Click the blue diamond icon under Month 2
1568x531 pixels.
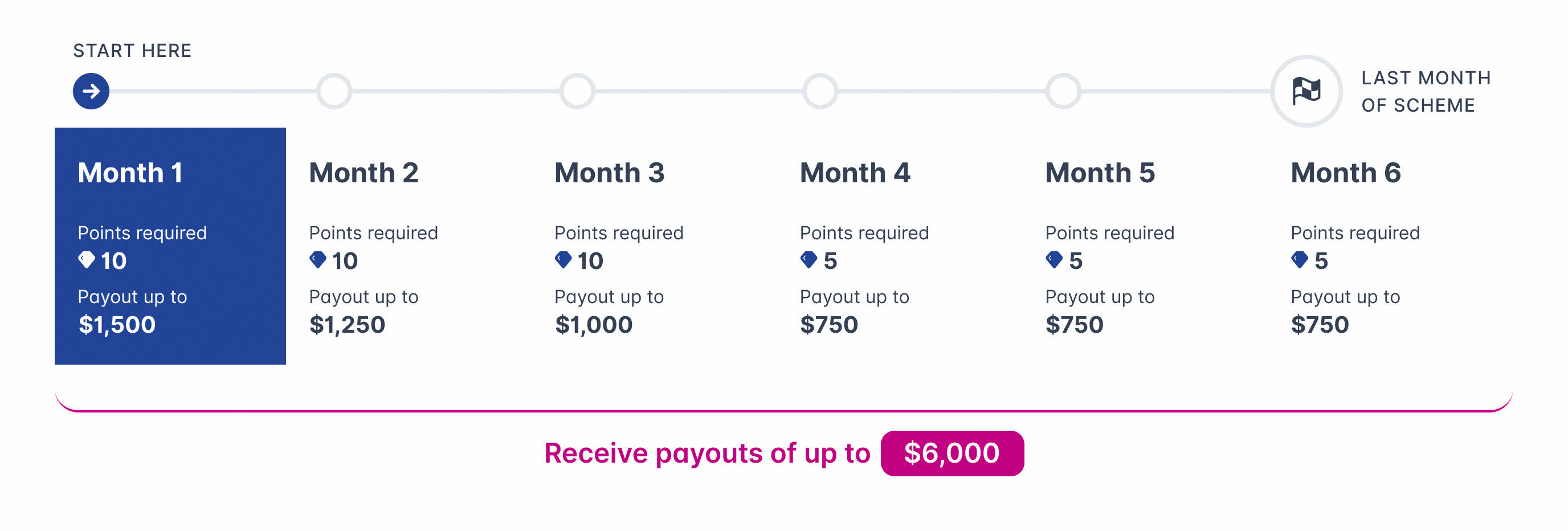(x=318, y=260)
